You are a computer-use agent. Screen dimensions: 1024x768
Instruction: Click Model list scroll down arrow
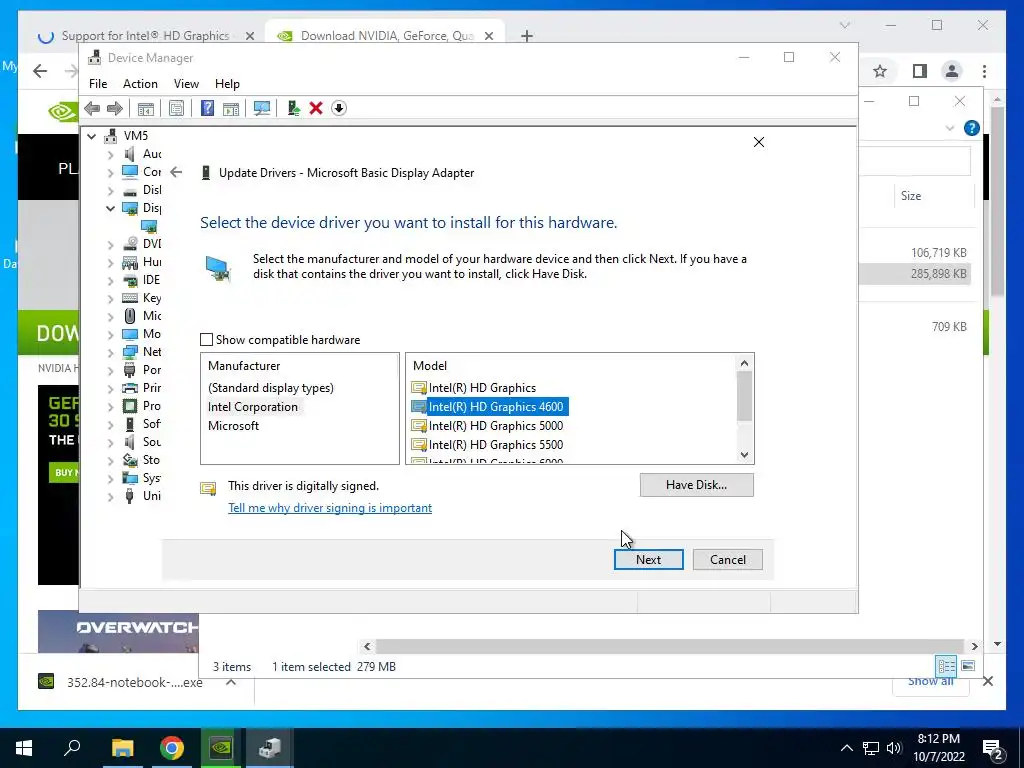(x=744, y=455)
